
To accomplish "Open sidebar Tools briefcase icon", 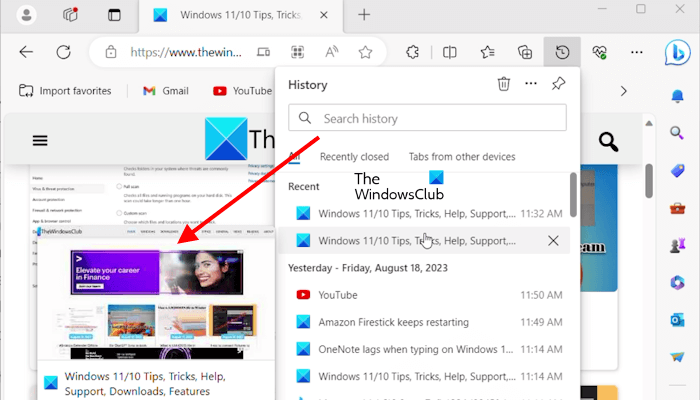I will pos(677,208).
